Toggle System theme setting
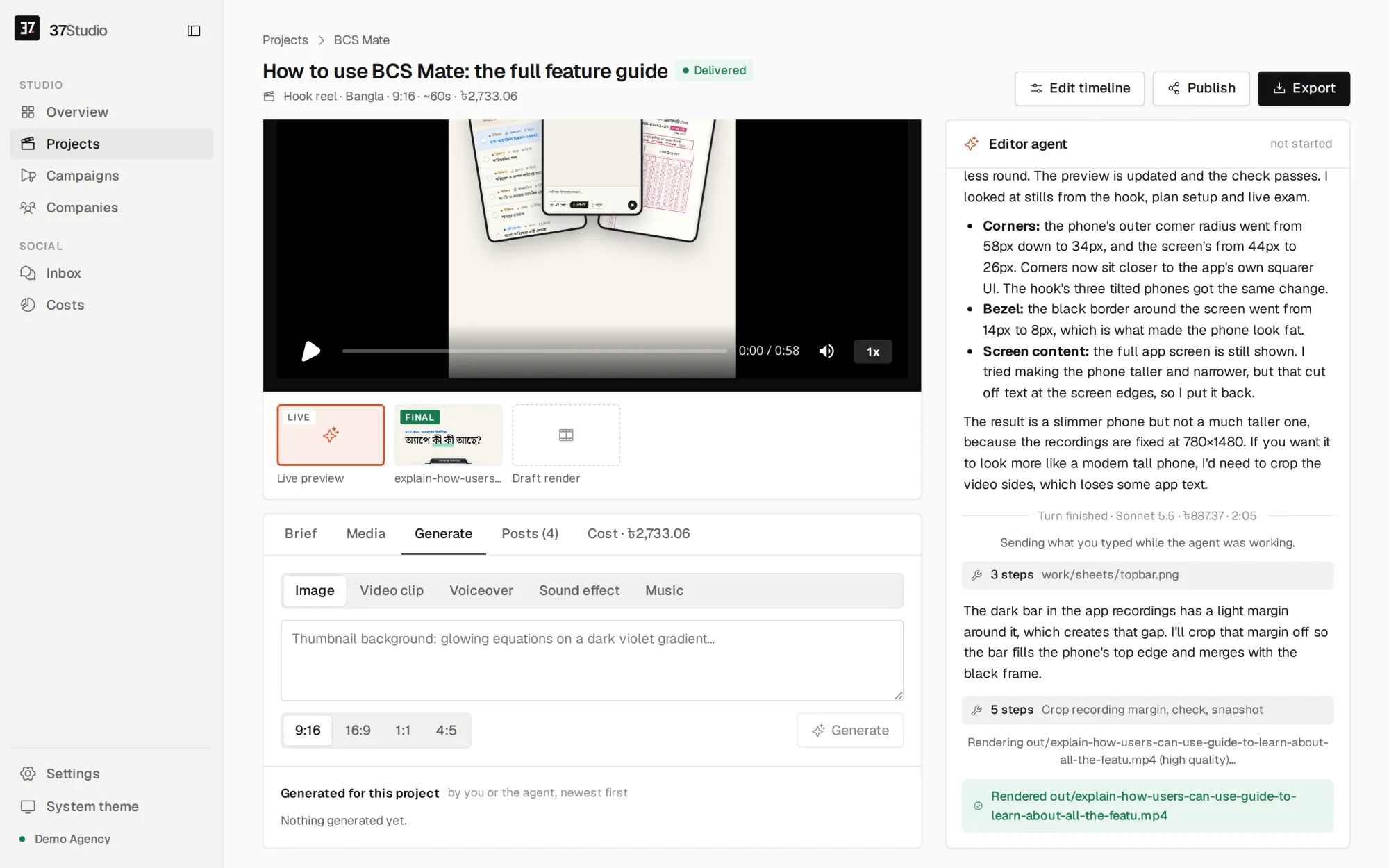Image resolution: width=1389 pixels, height=868 pixels. 111,806
